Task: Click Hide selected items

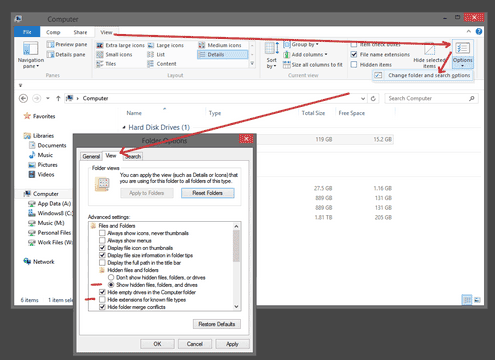Action: pos(429,55)
